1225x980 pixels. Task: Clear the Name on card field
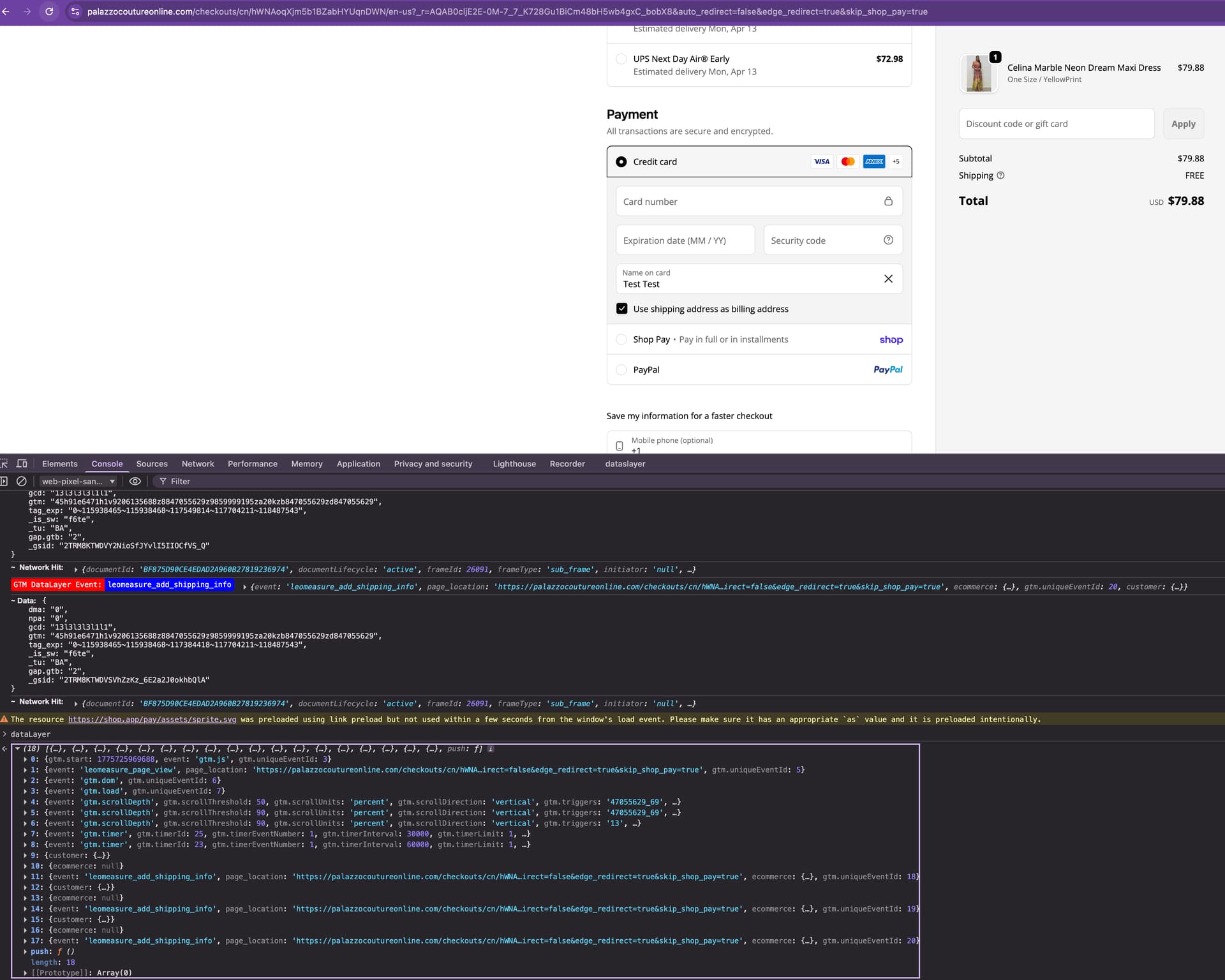pyautogui.click(x=888, y=279)
